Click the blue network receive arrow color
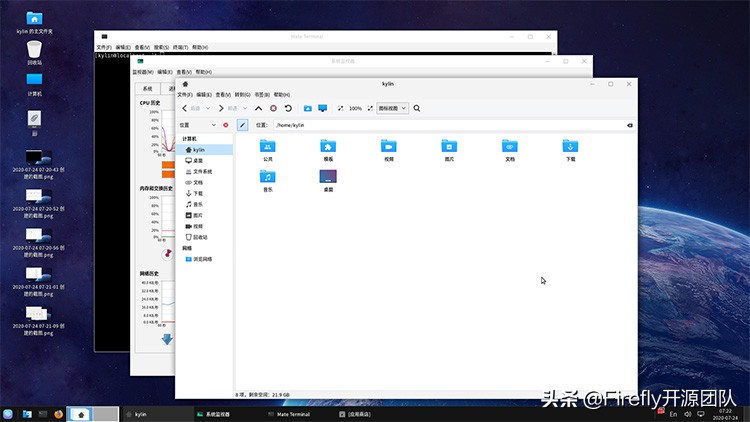Viewport: 750px width, 422px height. [167, 339]
